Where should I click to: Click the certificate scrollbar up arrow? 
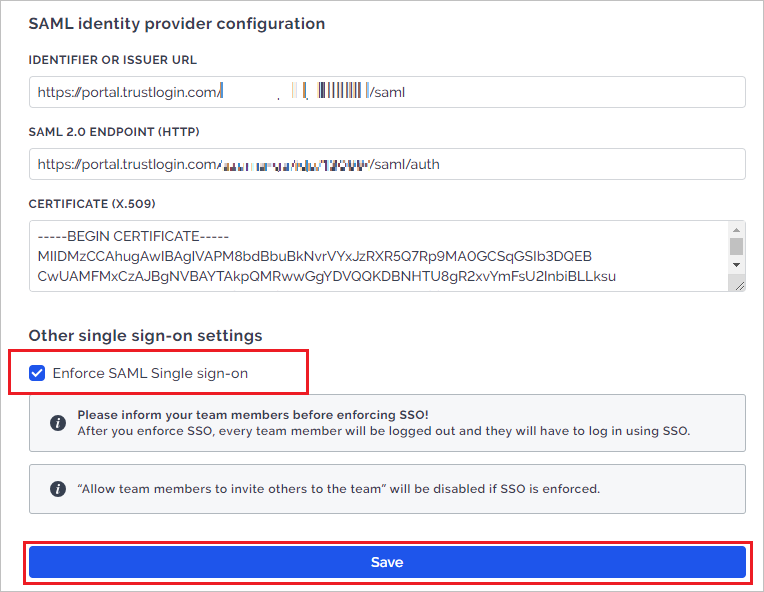pos(736,229)
